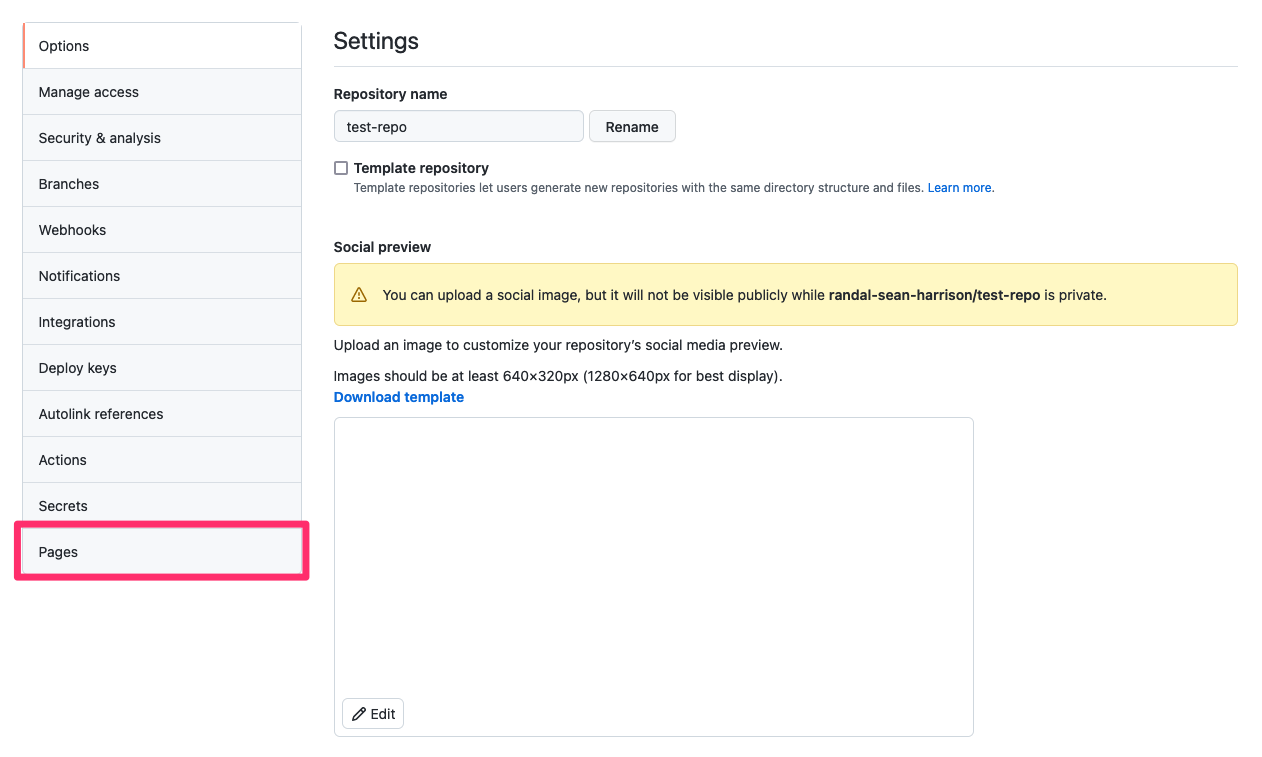Select the Options tab in the sidebar
Image resolution: width=1262 pixels, height=757 pixels.
pyautogui.click(x=160, y=45)
